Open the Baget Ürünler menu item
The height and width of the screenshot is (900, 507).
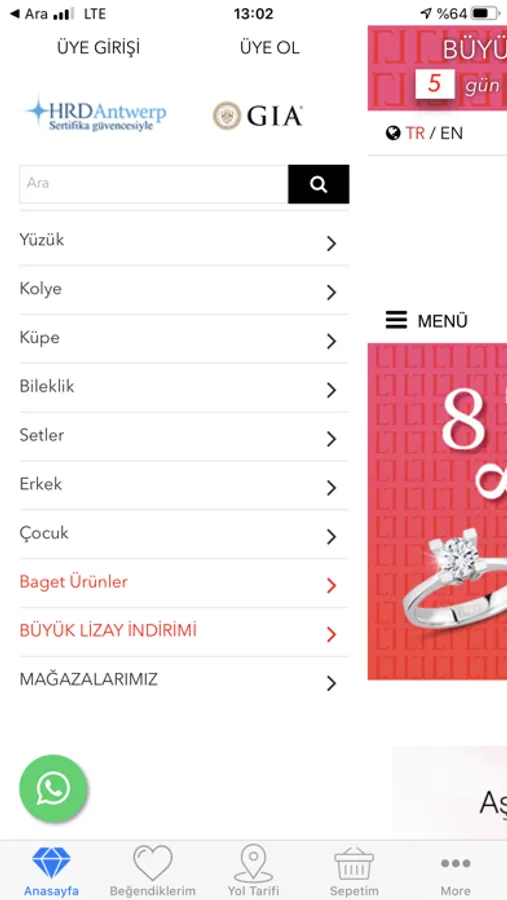(x=184, y=583)
